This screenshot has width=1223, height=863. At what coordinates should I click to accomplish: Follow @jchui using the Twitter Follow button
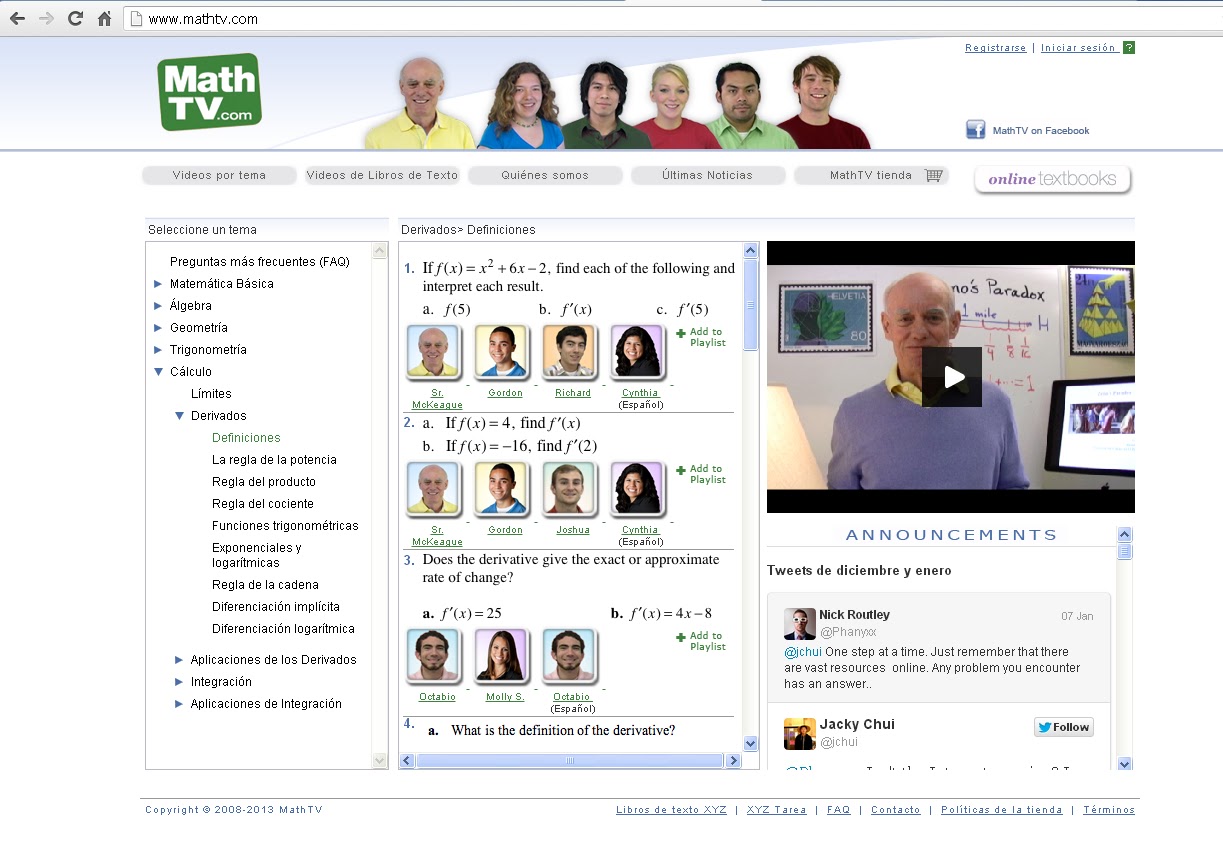[1063, 727]
